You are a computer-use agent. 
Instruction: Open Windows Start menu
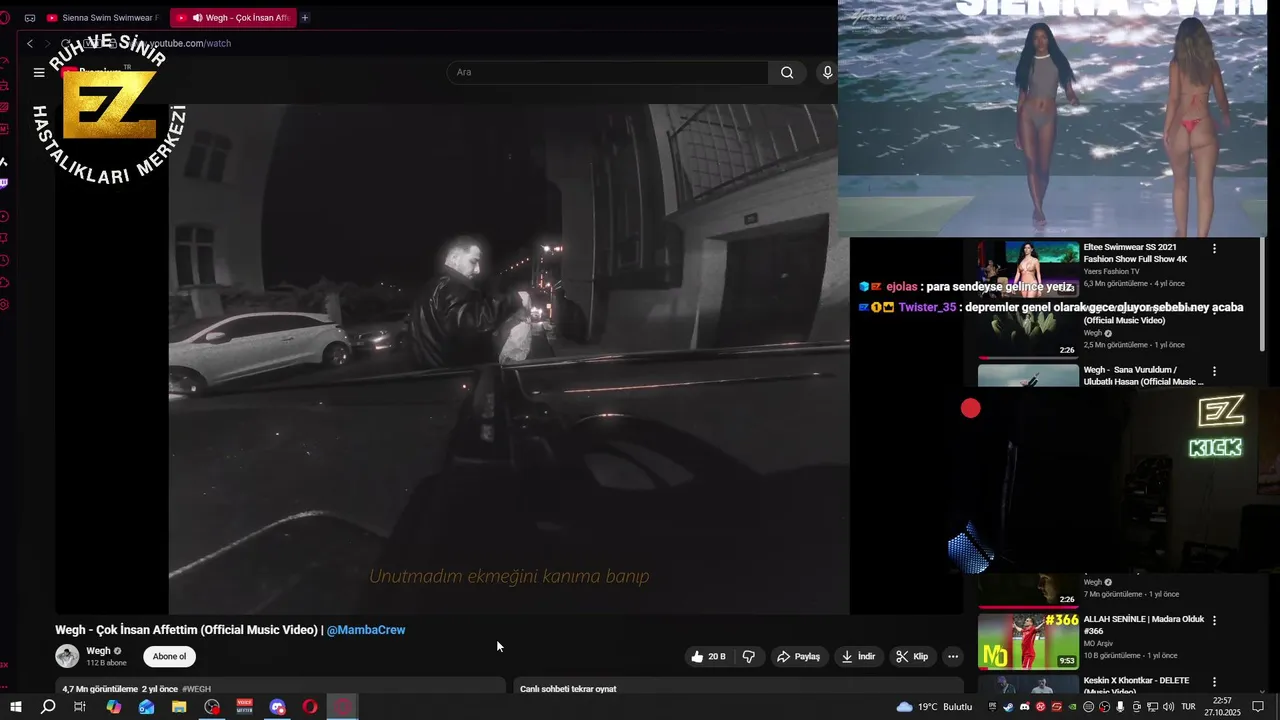click(x=16, y=707)
